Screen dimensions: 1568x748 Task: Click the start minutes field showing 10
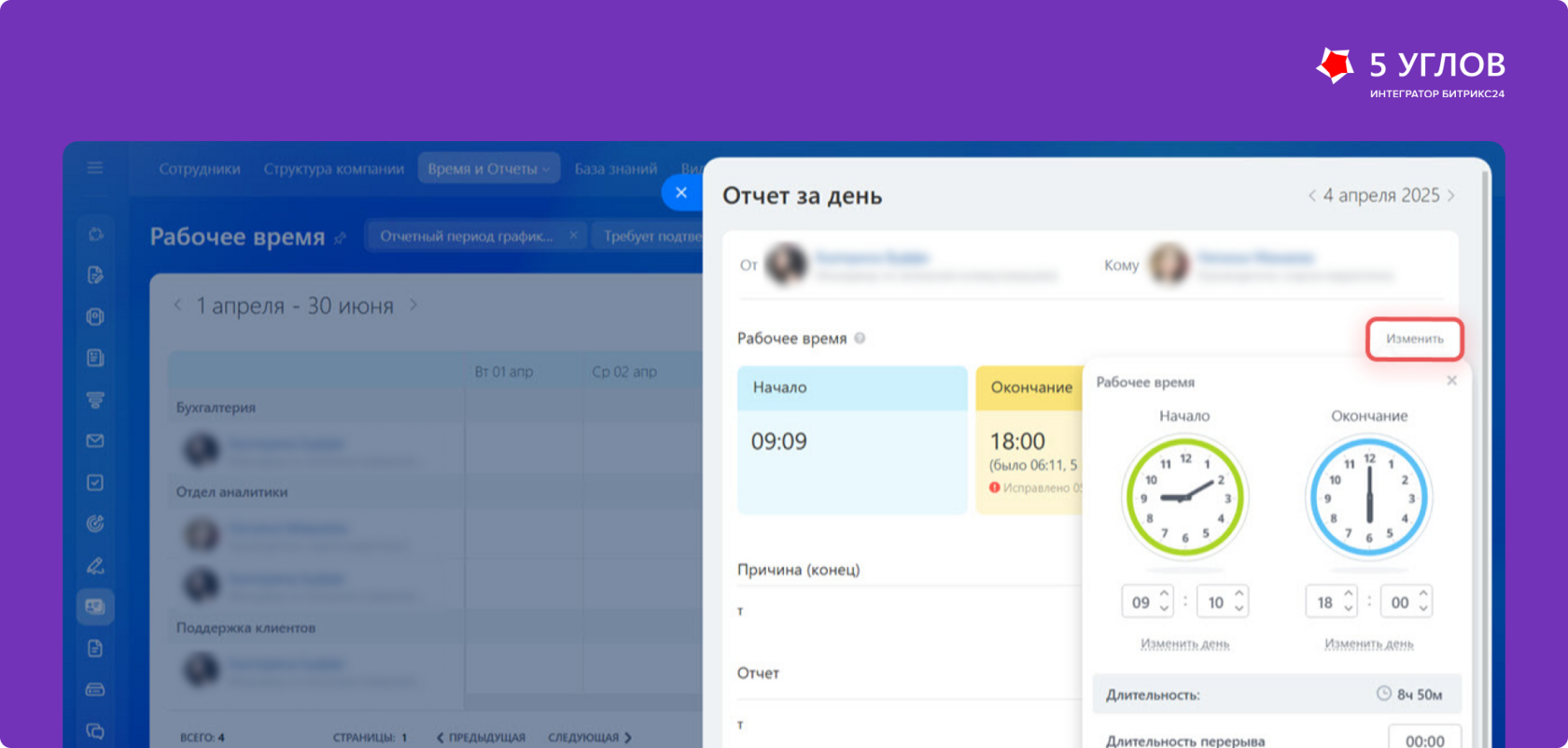tap(1223, 602)
